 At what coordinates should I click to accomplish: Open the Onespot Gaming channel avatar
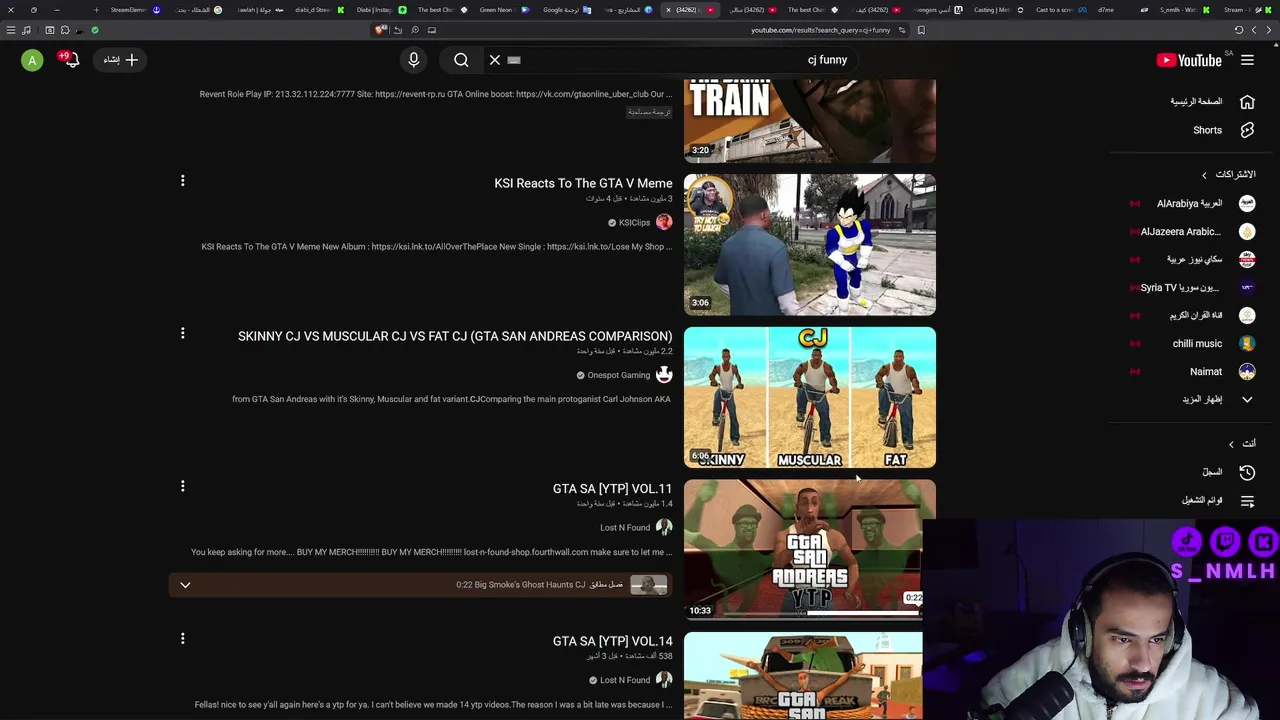click(x=664, y=375)
